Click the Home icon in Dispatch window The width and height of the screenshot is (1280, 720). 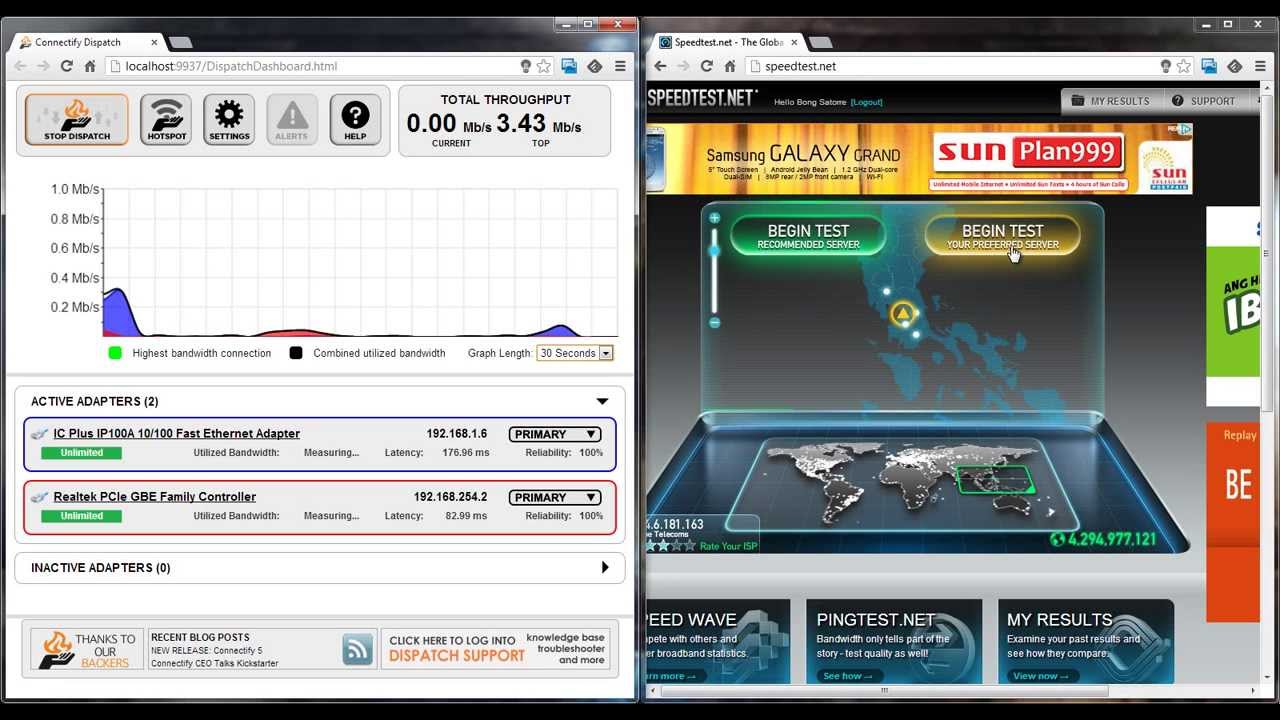pyautogui.click(x=90, y=66)
